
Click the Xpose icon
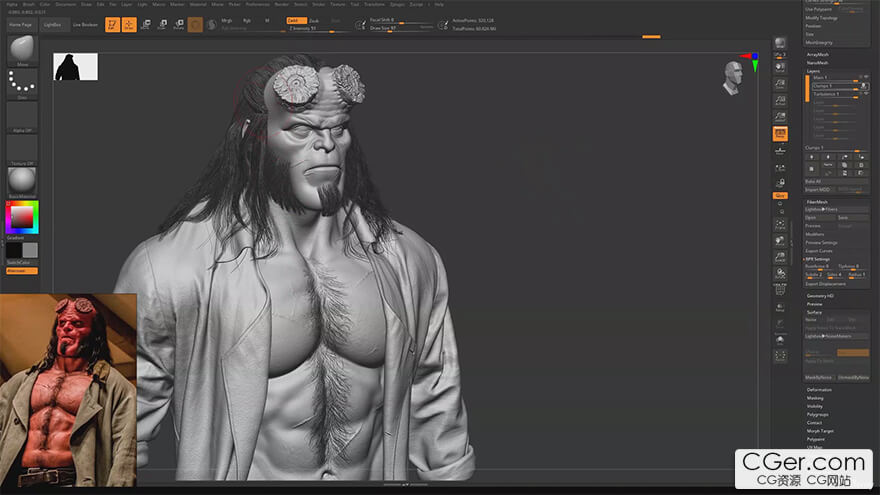point(780,356)
